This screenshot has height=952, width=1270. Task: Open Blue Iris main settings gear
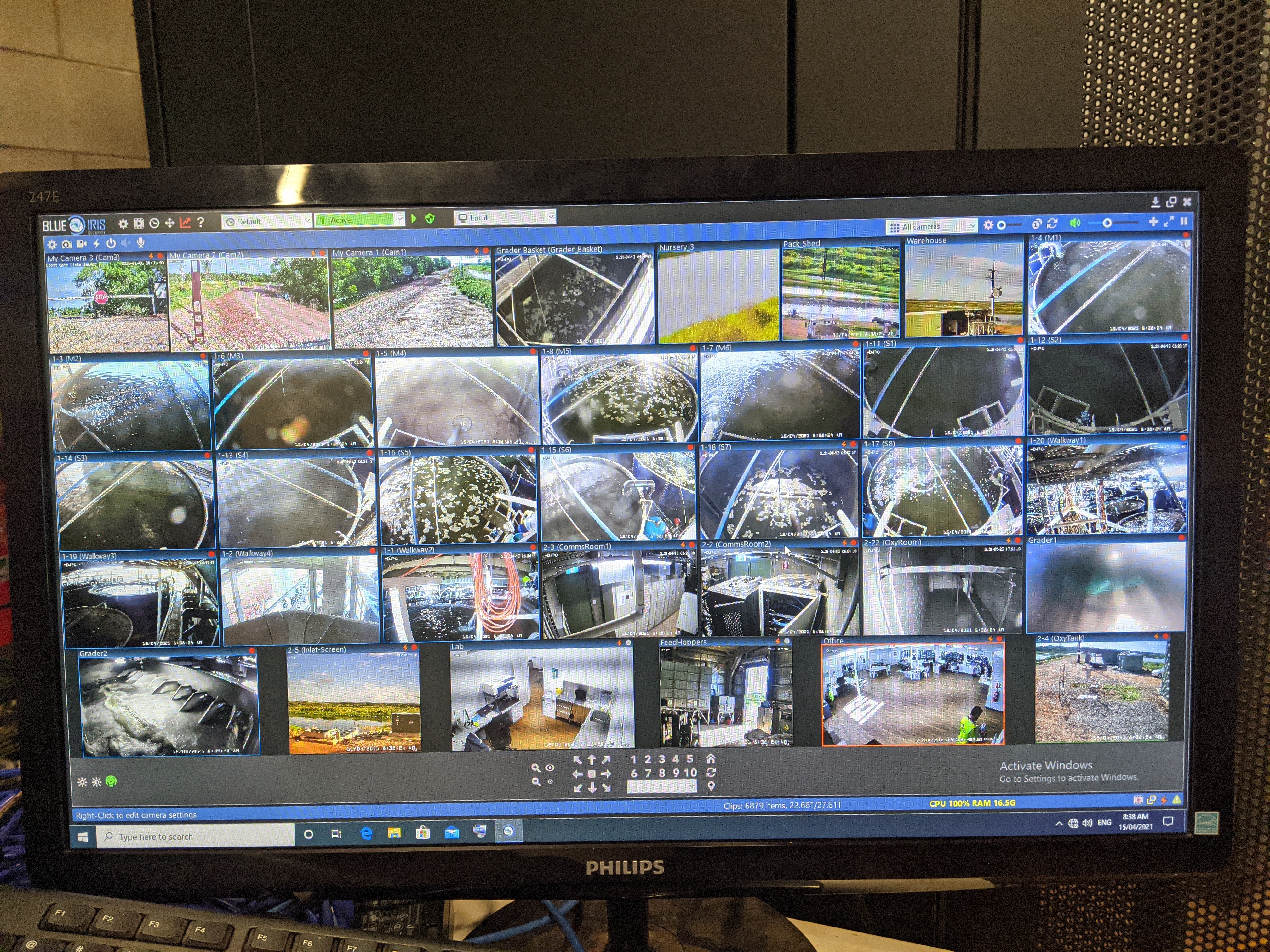pyautogui.click(x=123, y=223)
